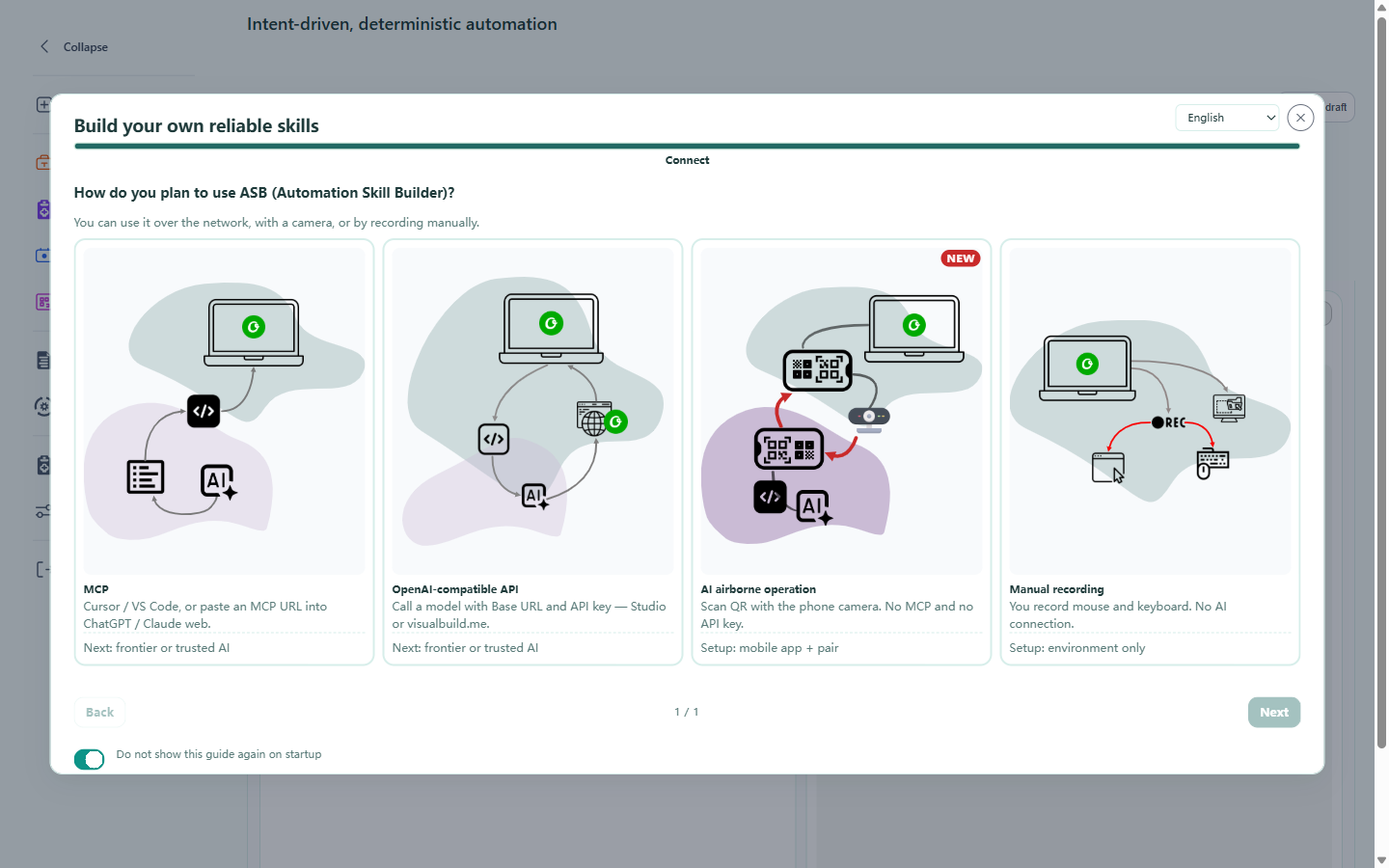Select the OpenAI-compatible API card illustration
1389x868 pixels.
pos(532,412)
